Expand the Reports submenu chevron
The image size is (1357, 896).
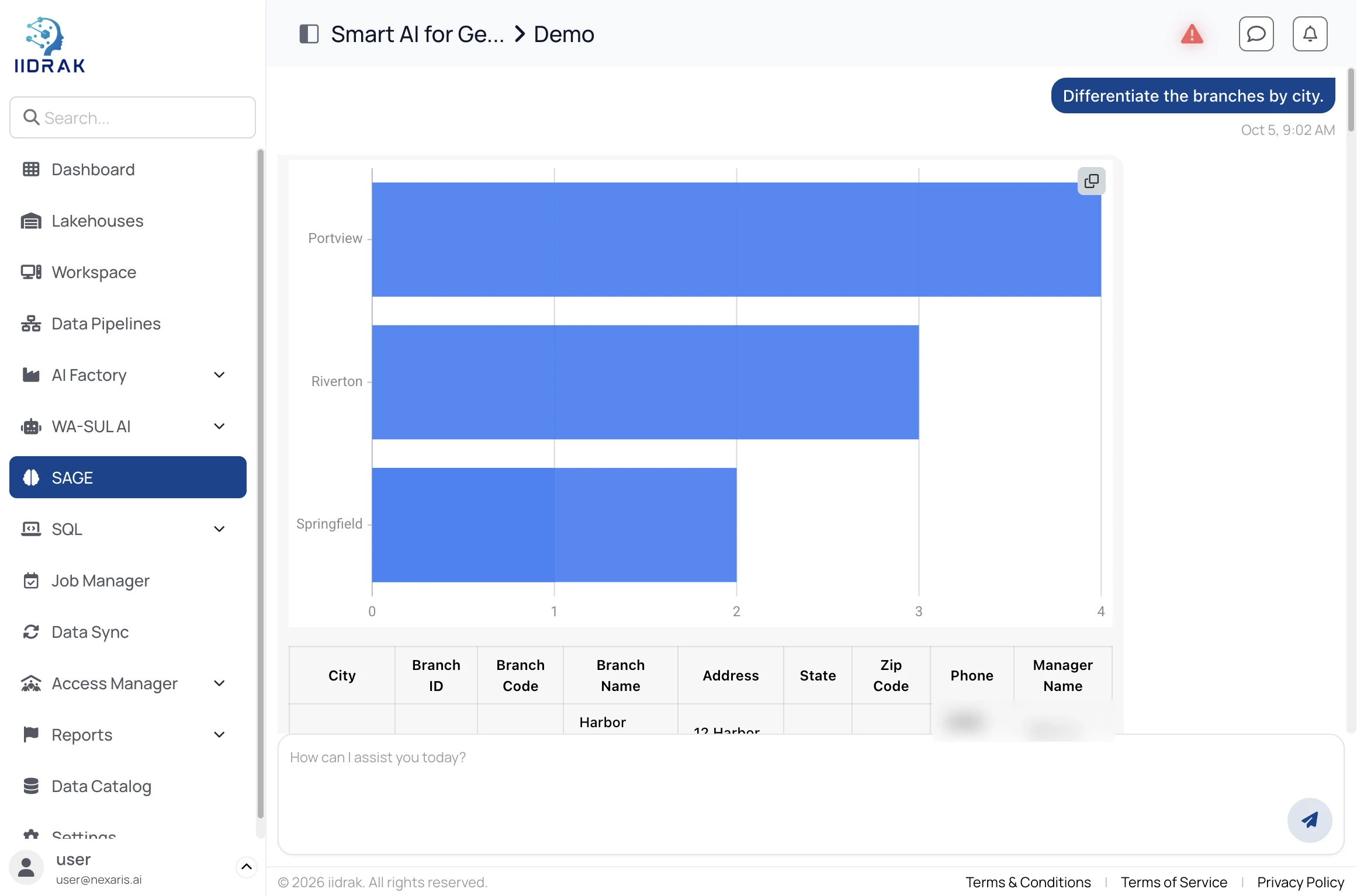[x=219, y=735]
